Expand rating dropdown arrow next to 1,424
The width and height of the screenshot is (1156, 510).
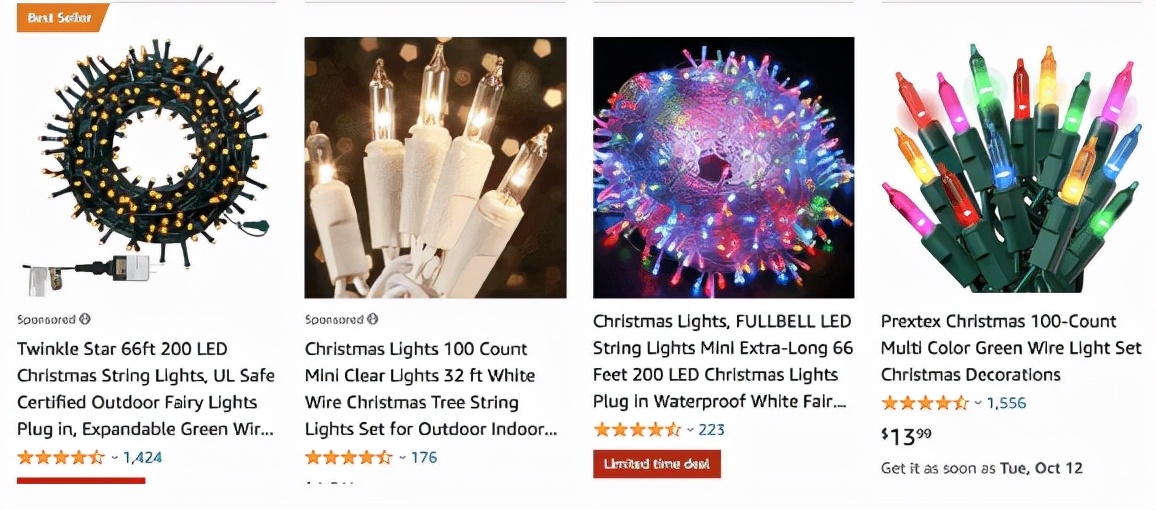(x=114, y=458)
